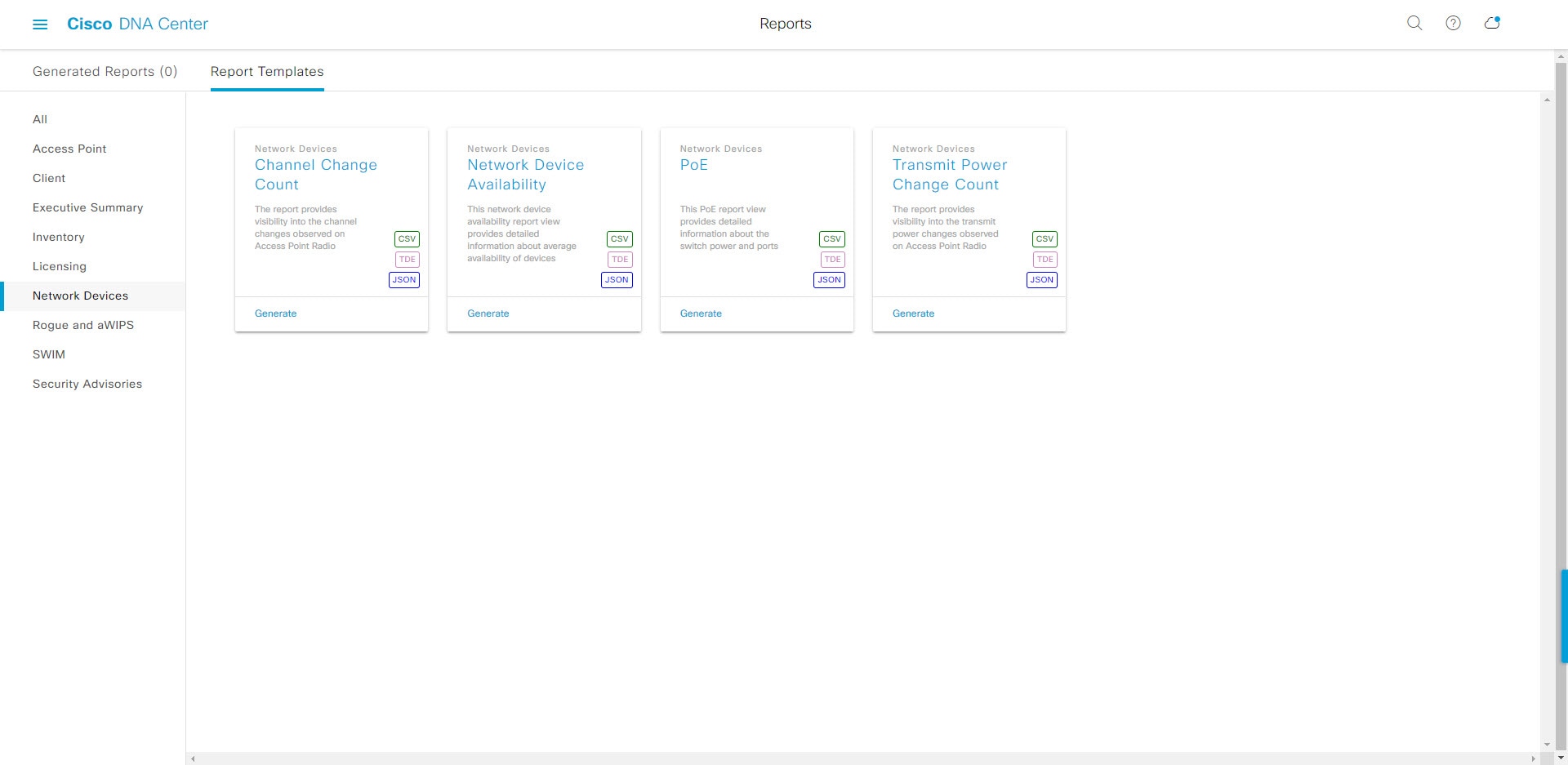
Task: Select CSV format on Channel Change Count card
Action: click(x=407, y=238)
